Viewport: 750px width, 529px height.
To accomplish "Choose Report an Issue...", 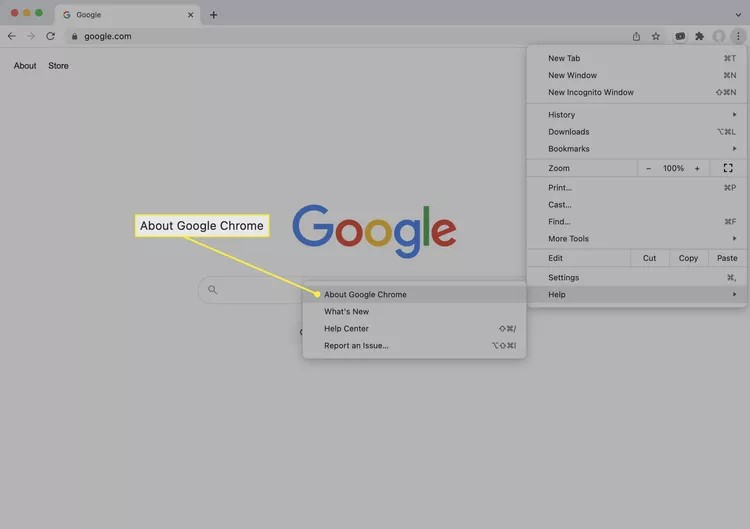I will coord(414,345).
